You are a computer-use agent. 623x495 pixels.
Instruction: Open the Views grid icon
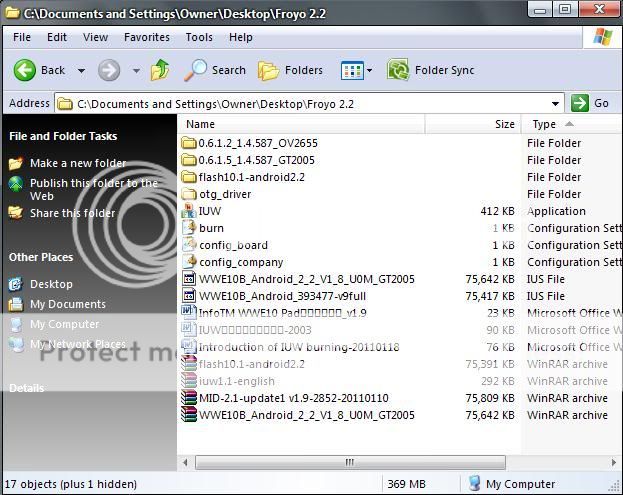352,71
